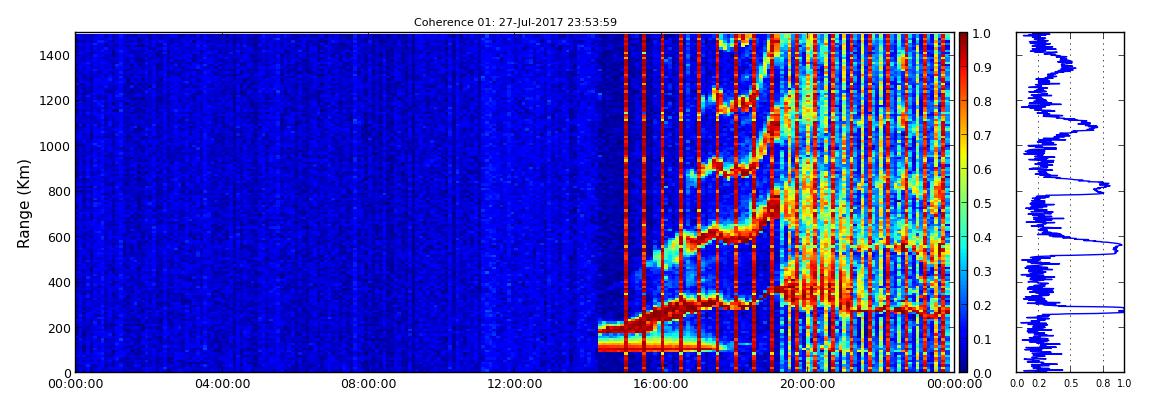1150x407 pixels.
Task: Click the profile plot 0.2 x-axis label
Action: click(x=1038, y=384)
